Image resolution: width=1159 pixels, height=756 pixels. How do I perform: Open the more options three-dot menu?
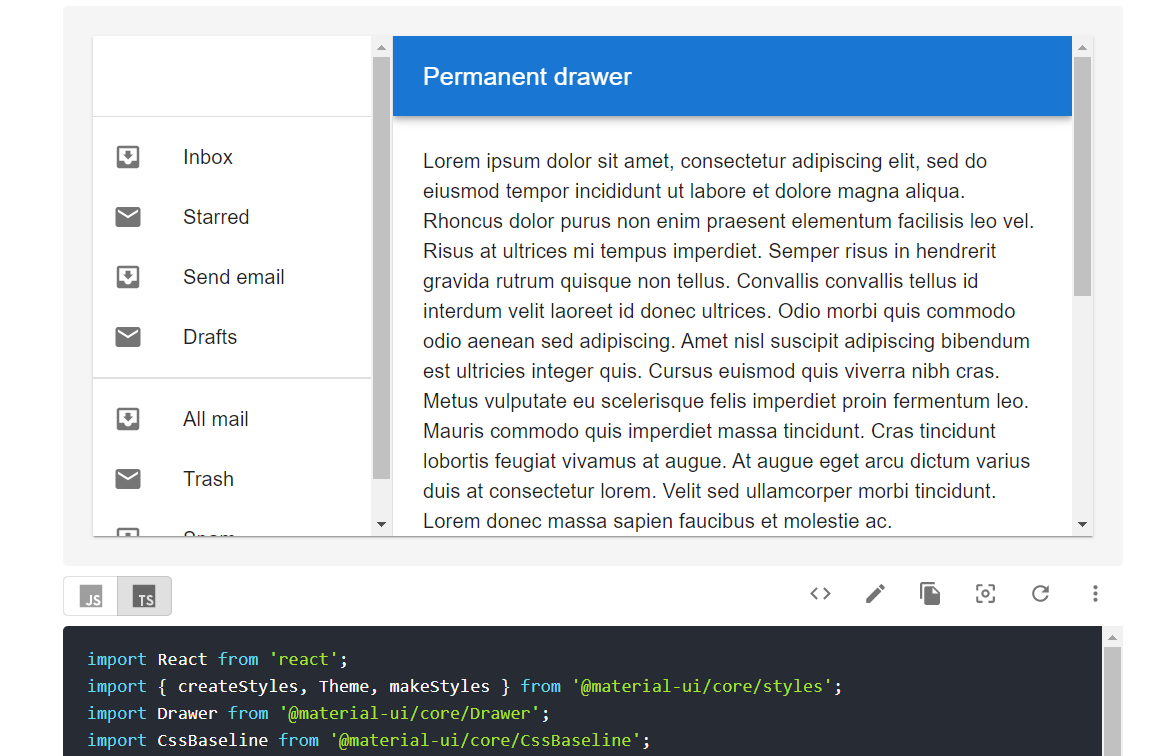point(1095,594)
